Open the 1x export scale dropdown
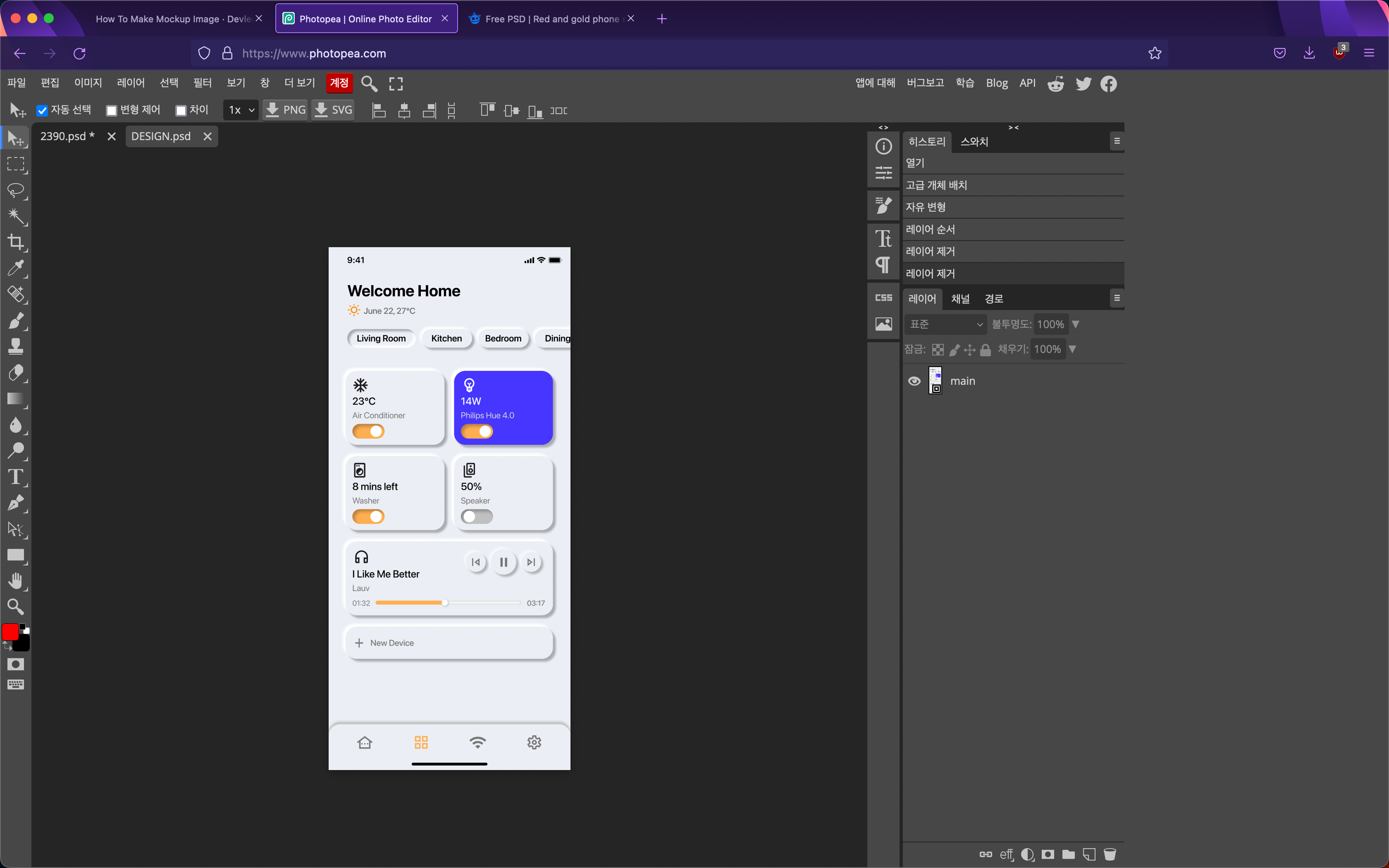1389x868 pixels. tap(241, 110)
